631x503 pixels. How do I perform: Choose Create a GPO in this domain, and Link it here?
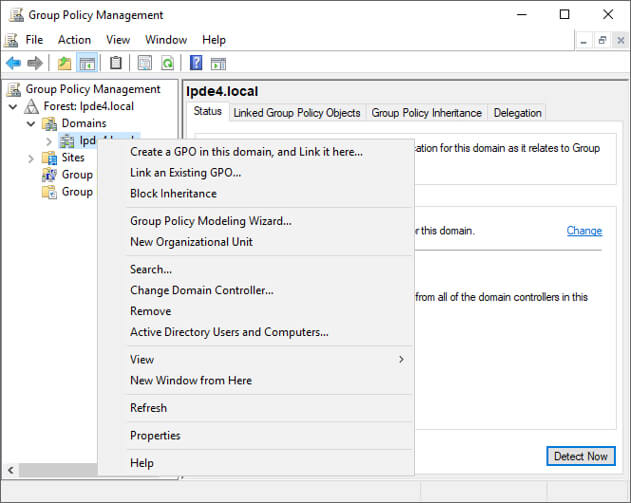[x=256, y=152]
